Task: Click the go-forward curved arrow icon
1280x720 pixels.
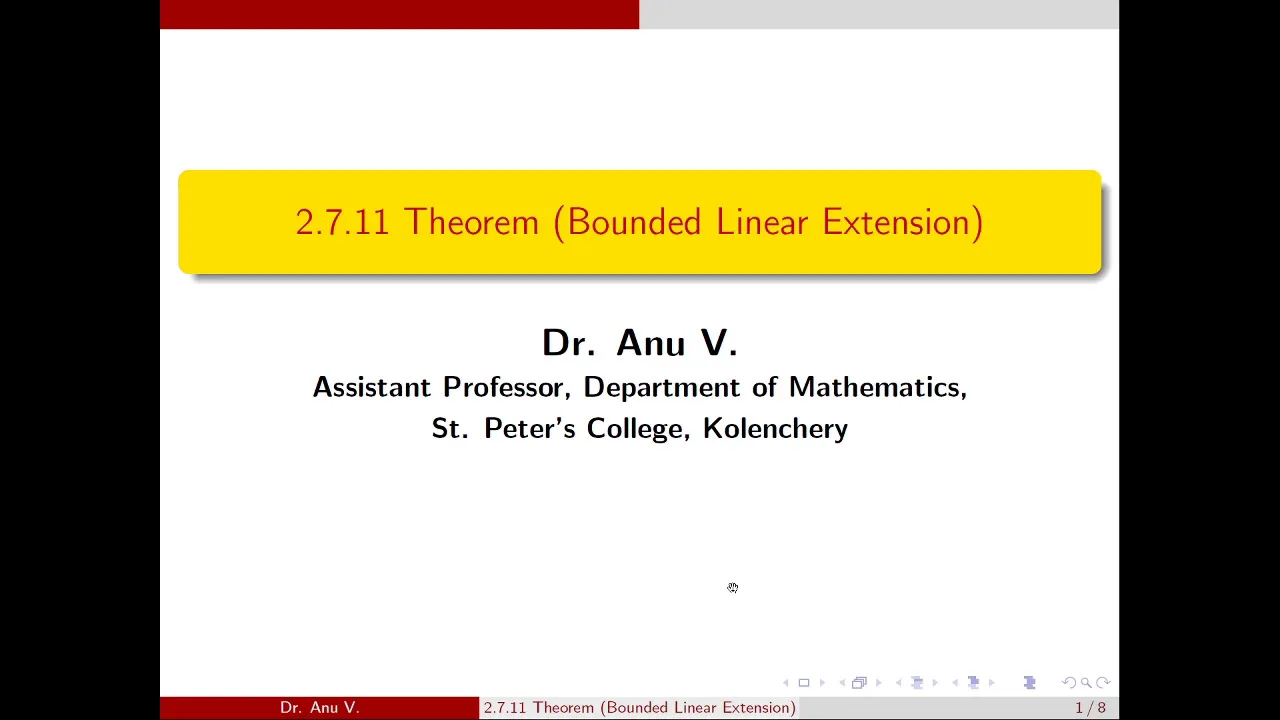Action: click(x=1103, y=683)
